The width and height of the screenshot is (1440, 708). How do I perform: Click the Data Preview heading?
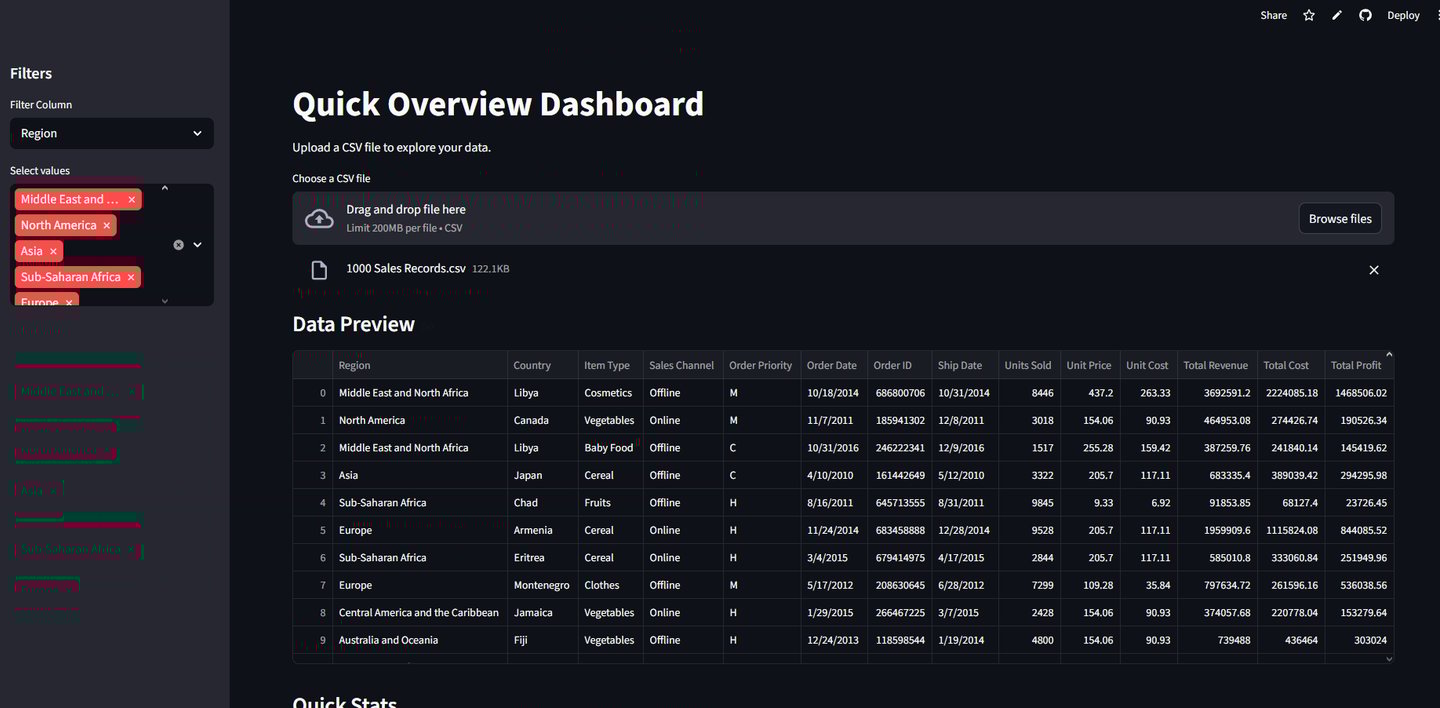click(x=353, y=324)
